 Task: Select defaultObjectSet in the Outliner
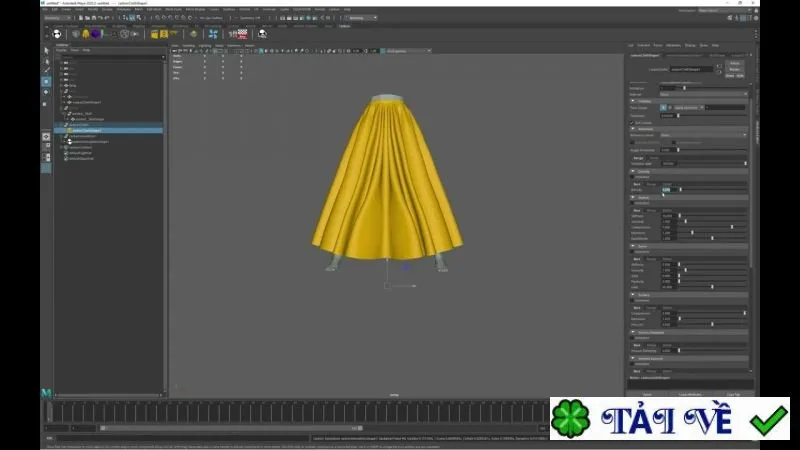point(82,159)
